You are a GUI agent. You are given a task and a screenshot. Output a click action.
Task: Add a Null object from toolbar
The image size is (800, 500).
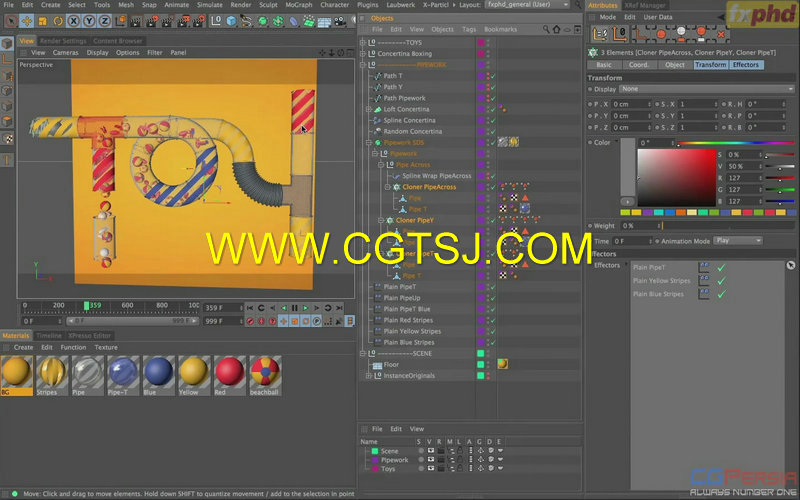pos(216,21)
